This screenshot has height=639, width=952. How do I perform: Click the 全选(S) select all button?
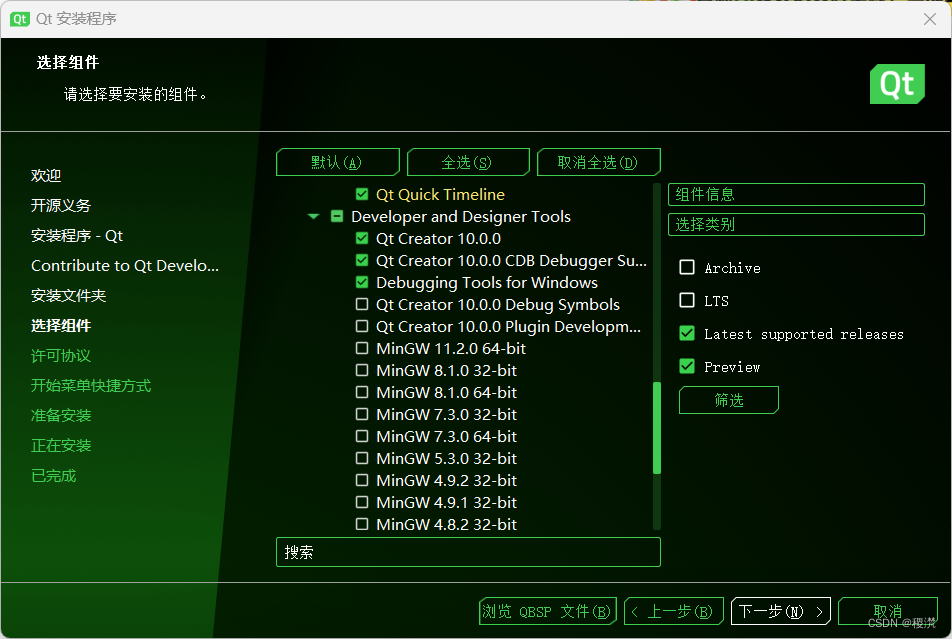468,162
